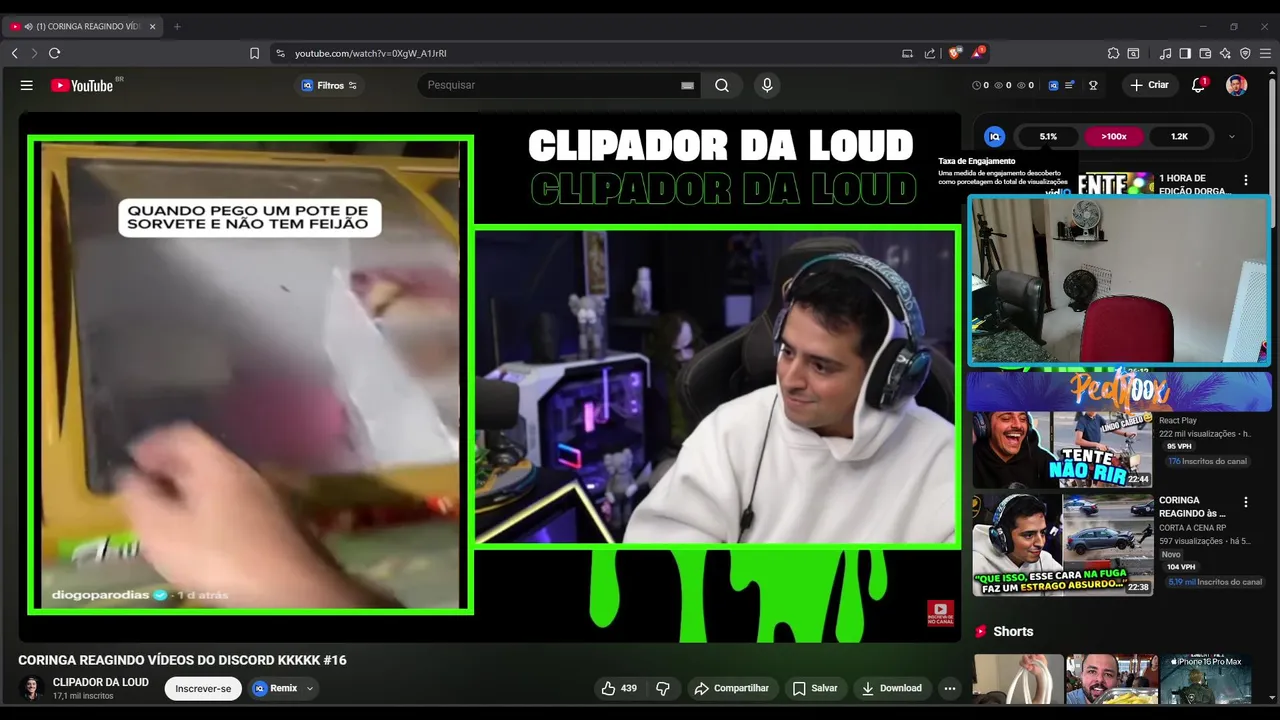Screen dimensions: 1280x720
Task: Click the vidIQ Remix button
Action: [x=275, y=688]
